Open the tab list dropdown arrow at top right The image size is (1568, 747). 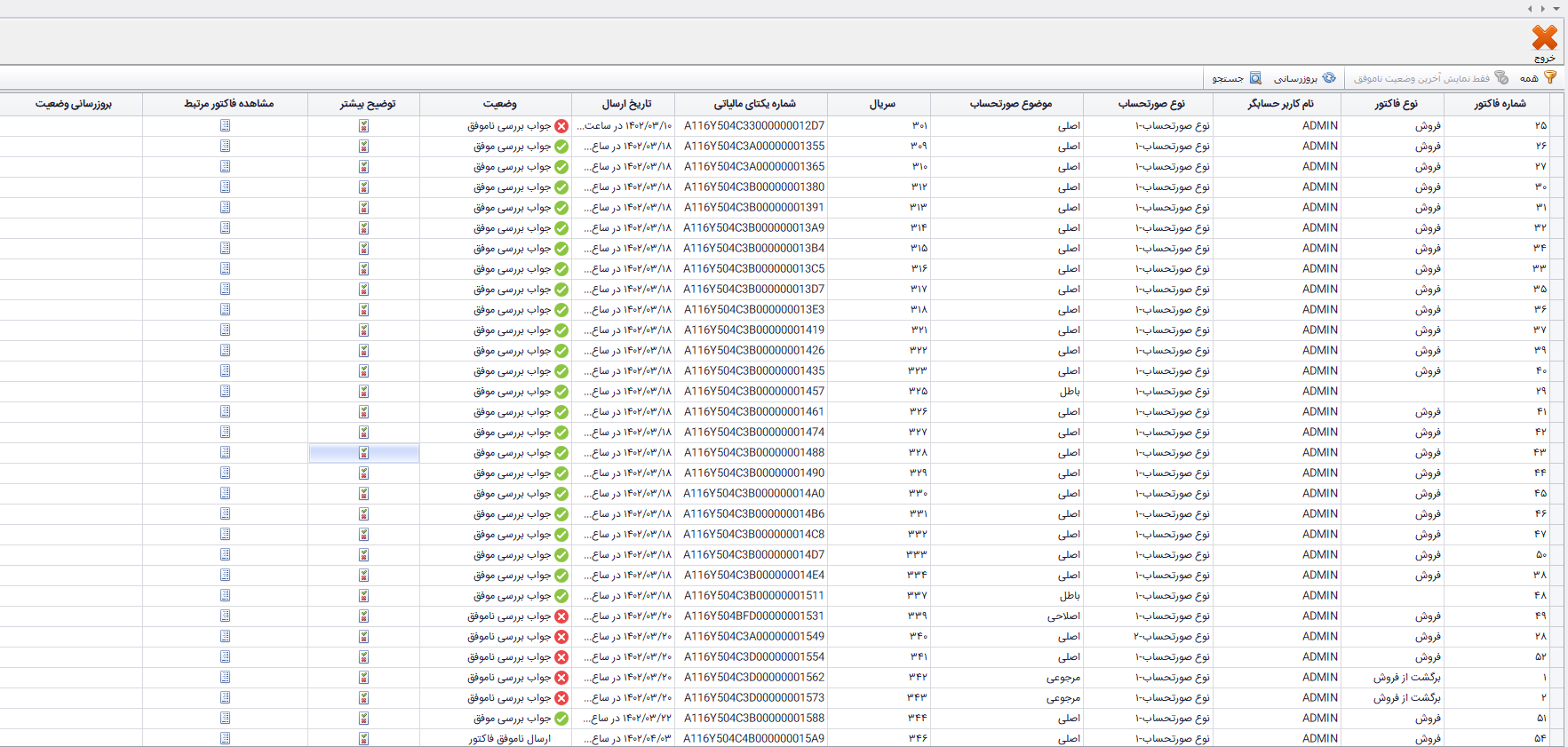pos(1556,8)
